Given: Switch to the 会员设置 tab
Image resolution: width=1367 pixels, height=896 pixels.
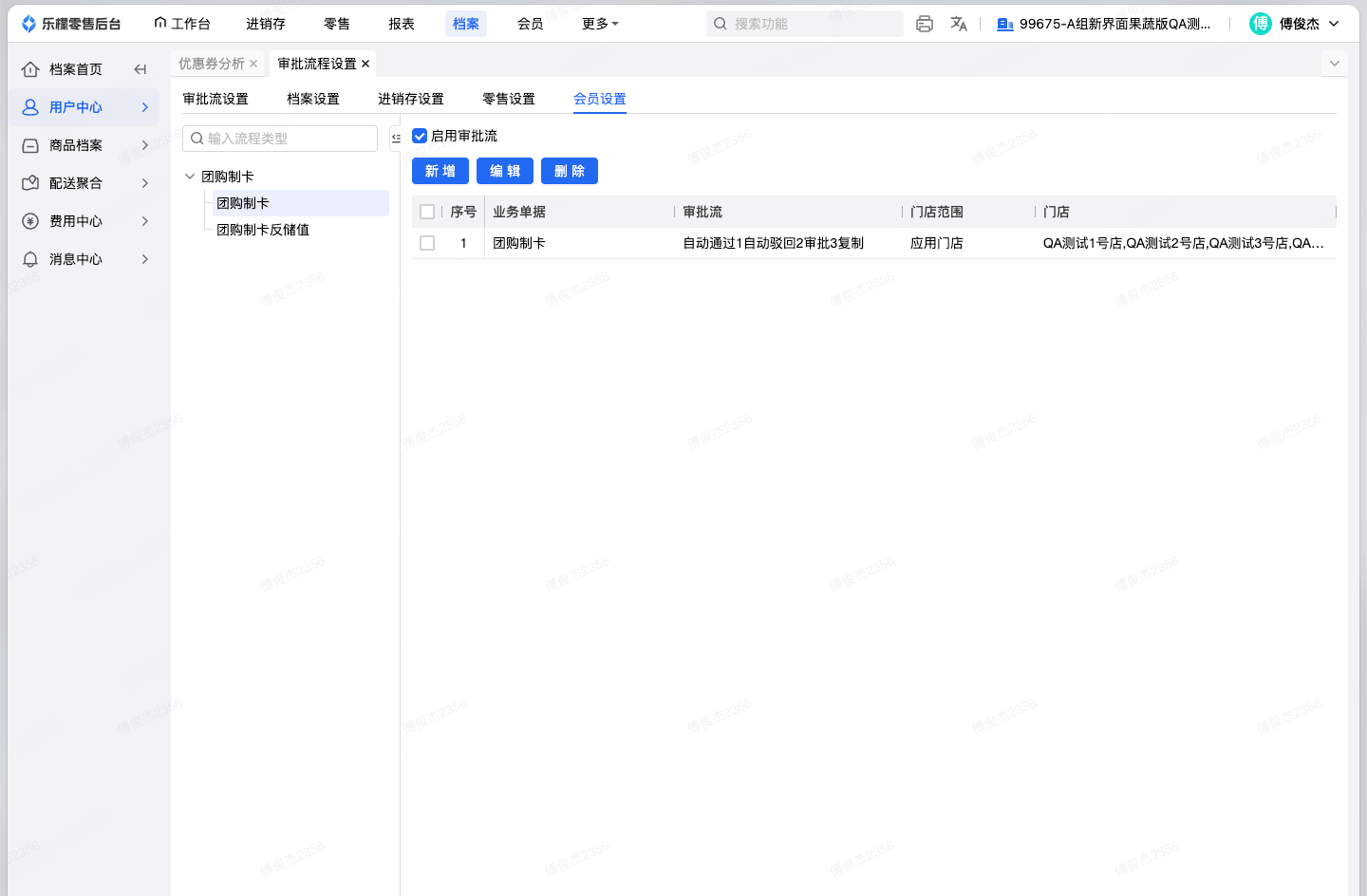Looking at the screenshot, I should coord(600,99).
